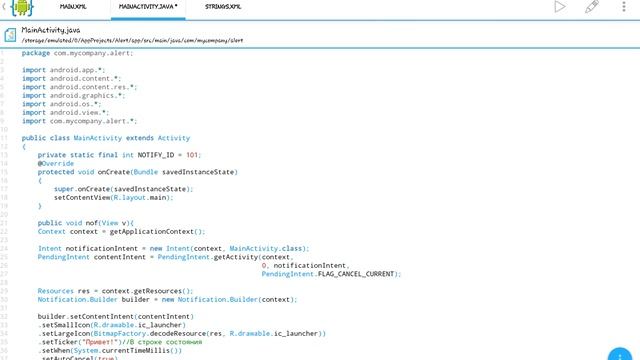640x360 pixels.
Task: Click the builder.setContentIntent(contentIntent) line
Action: click(116, 317)
